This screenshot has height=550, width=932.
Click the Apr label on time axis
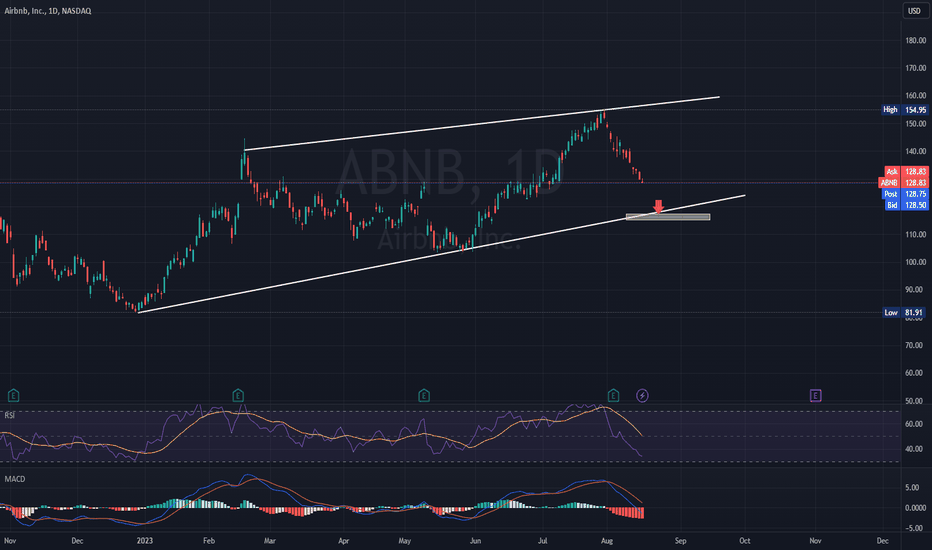pyautogui.click(x=344, y=540)
